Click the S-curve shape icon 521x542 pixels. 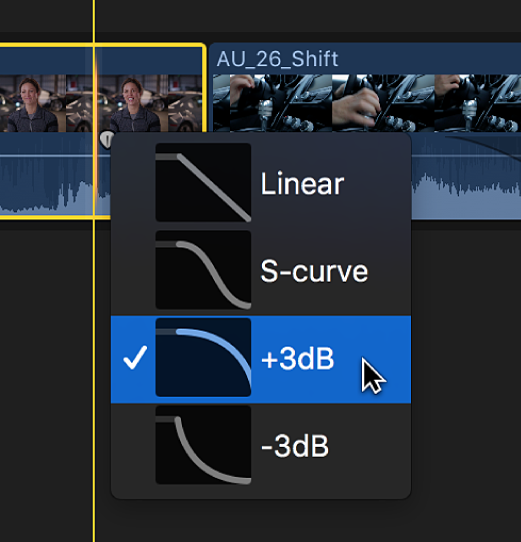203,270
